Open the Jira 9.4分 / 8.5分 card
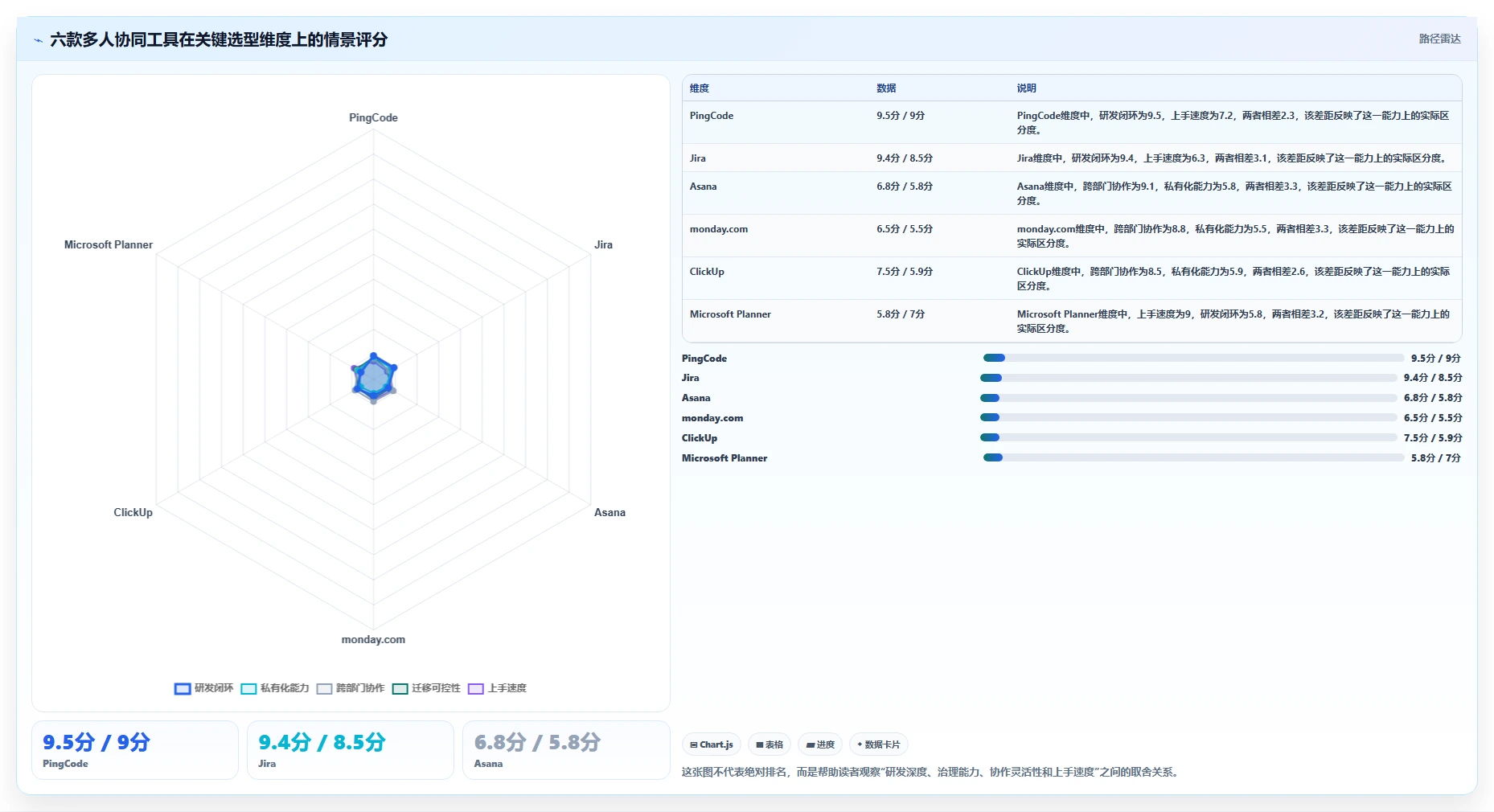 click(351, 750)
